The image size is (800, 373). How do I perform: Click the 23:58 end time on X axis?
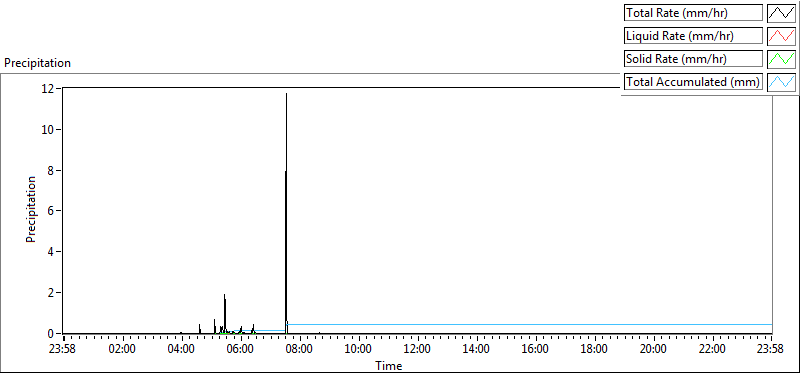772,349
